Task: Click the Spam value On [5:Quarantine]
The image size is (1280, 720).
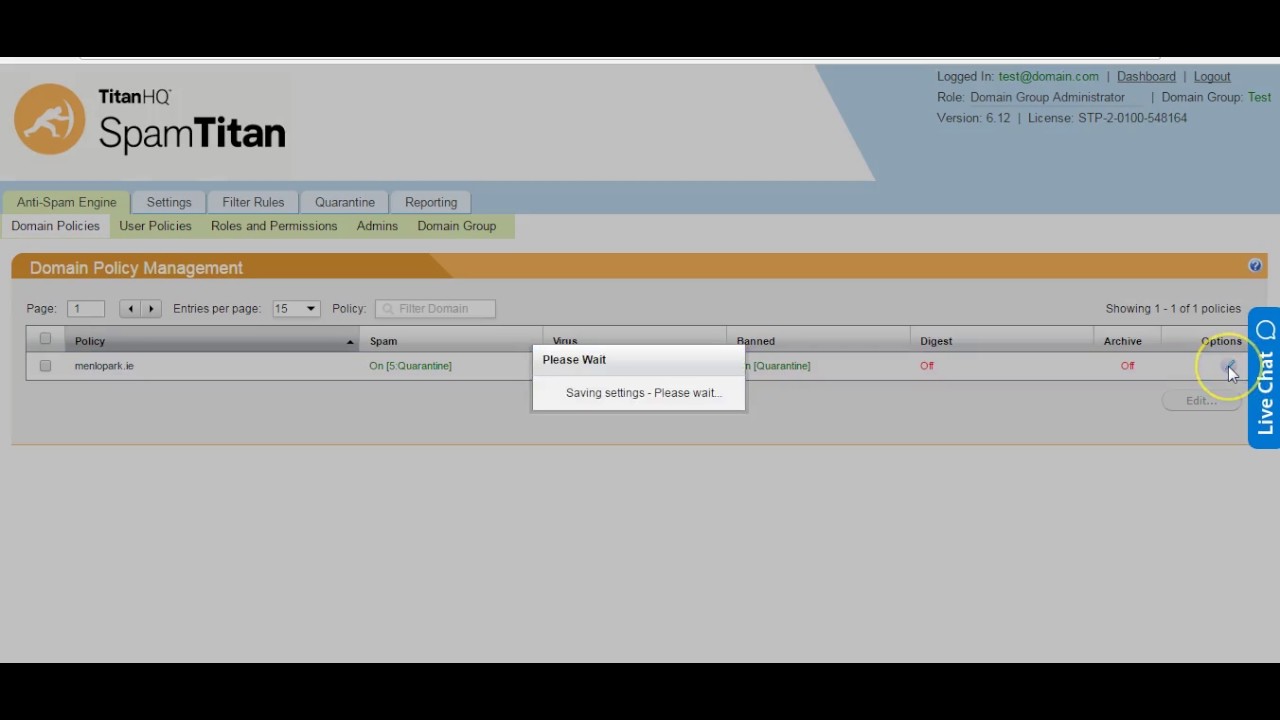Action: (410, 366)
